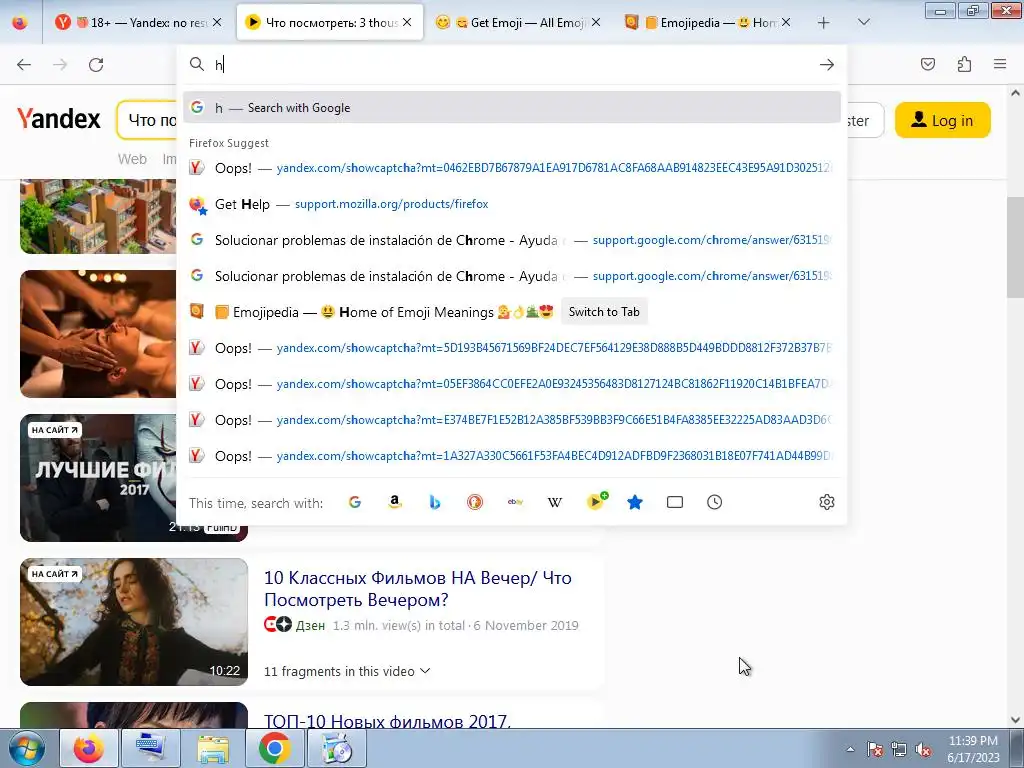
Task: Search this time with Wikipedia icon
Action: (x=554, y=502)
